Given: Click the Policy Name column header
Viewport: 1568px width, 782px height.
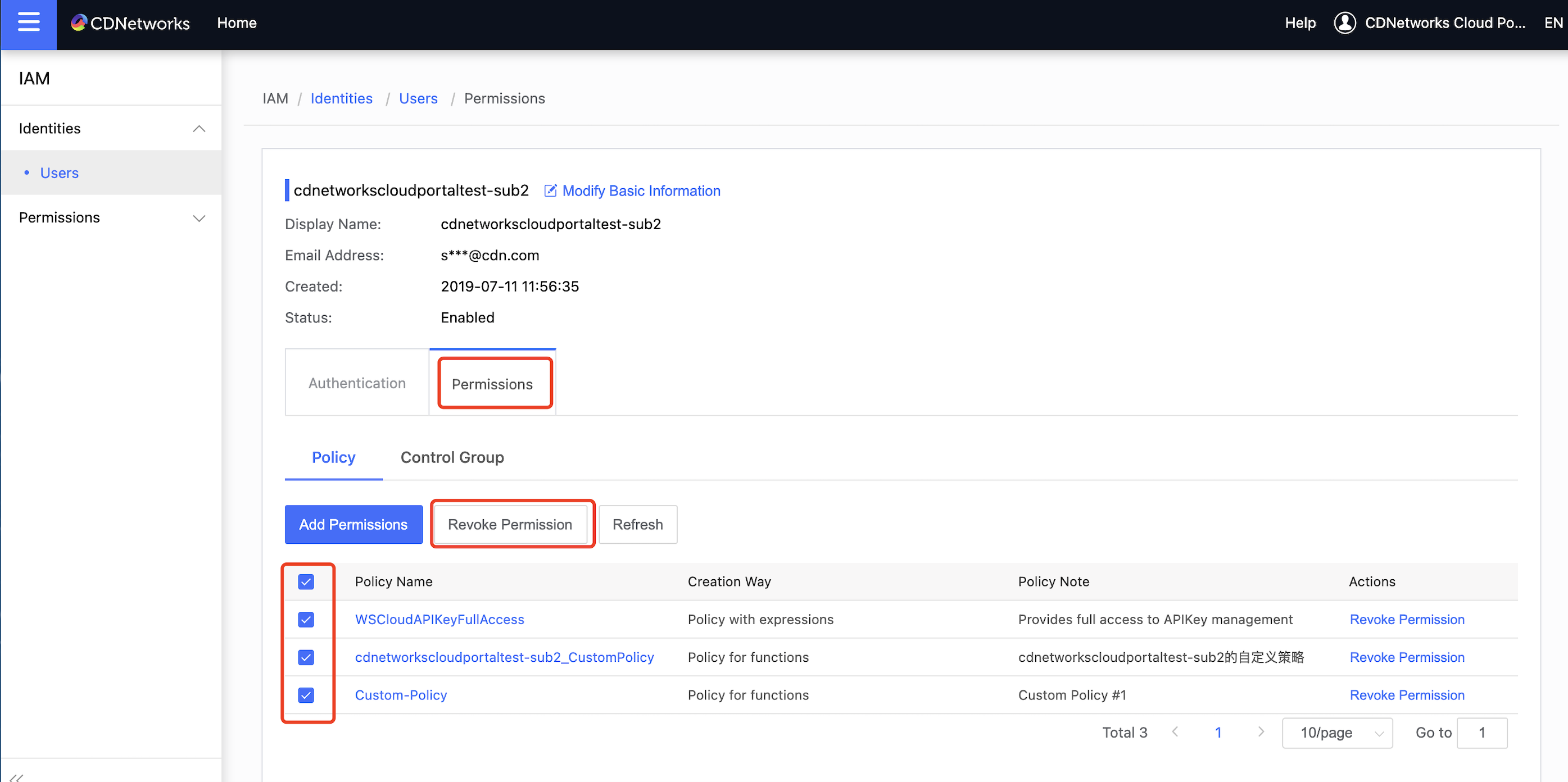Looking at the screenshot, I should [x=394, y=582].
